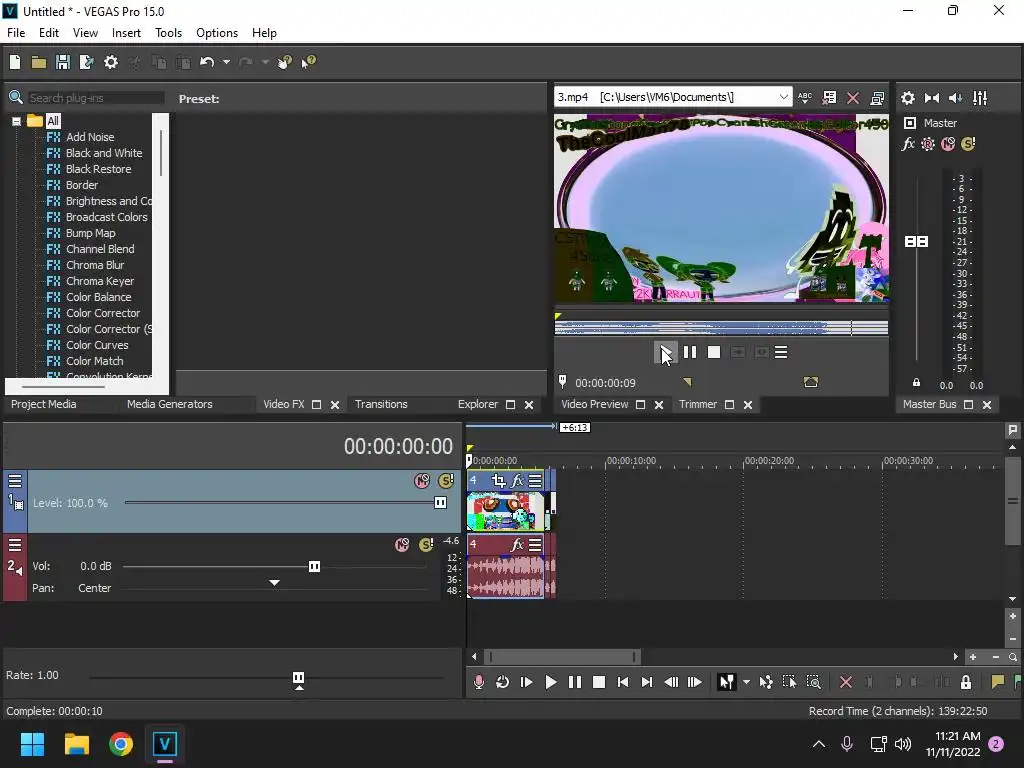This screenshot has height=768, width=1024.
Task: Click the Render As toolbar icon
Action: point(86,62)
